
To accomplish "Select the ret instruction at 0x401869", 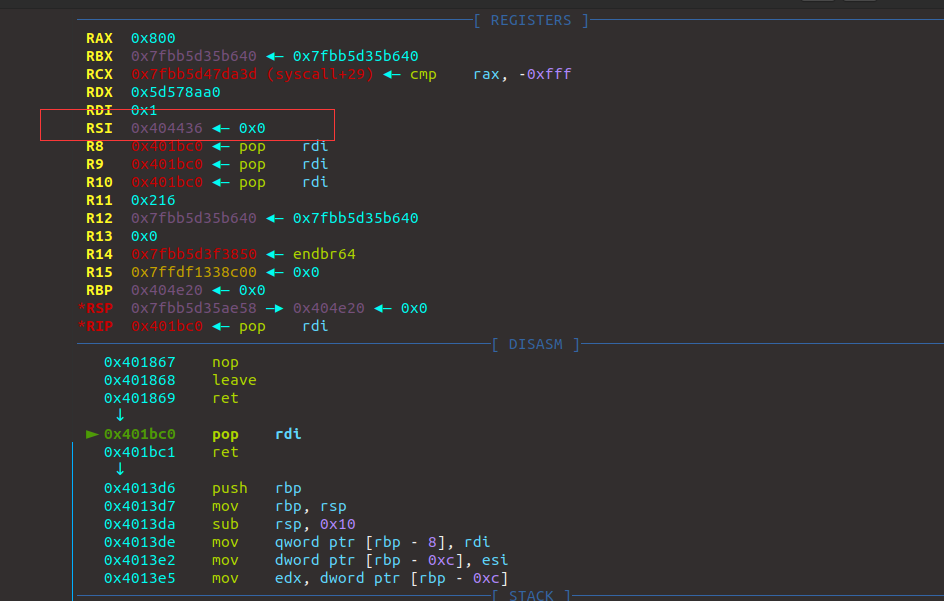I will [225, 399].
